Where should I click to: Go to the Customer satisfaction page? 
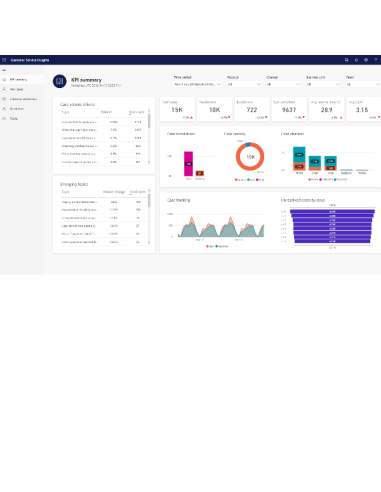[23, 99]
